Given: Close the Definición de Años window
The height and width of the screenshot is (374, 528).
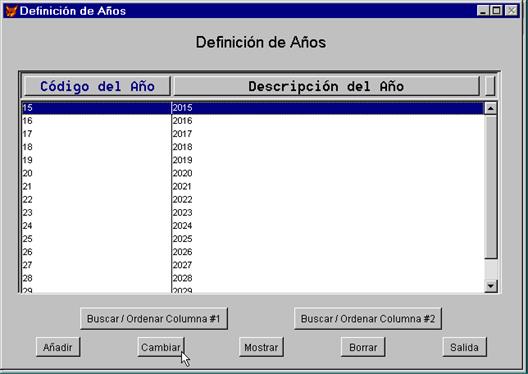Looking at the screenshot, I should pyautogui.click(x=511, y=11).
